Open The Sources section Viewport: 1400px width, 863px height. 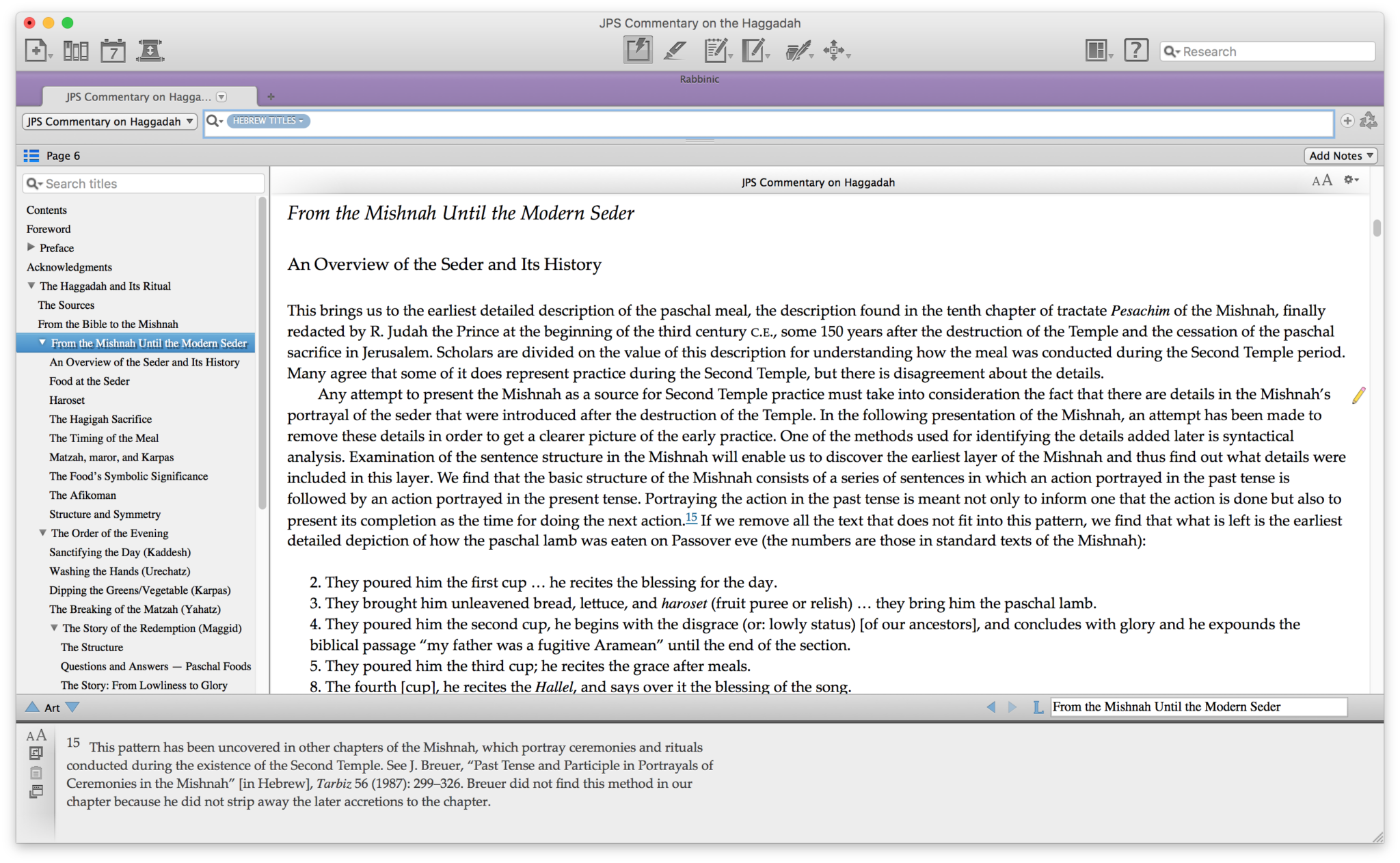pos(66,305)
